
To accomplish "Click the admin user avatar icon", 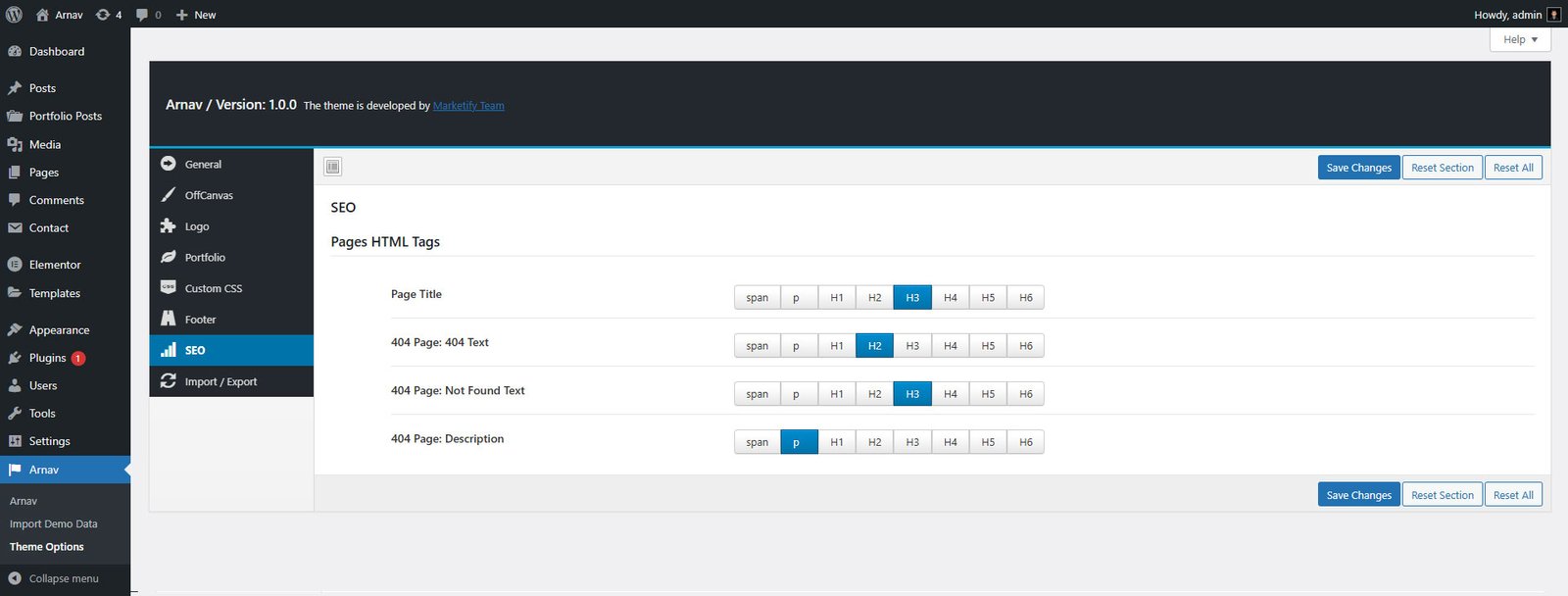I will coord(1553,15).
